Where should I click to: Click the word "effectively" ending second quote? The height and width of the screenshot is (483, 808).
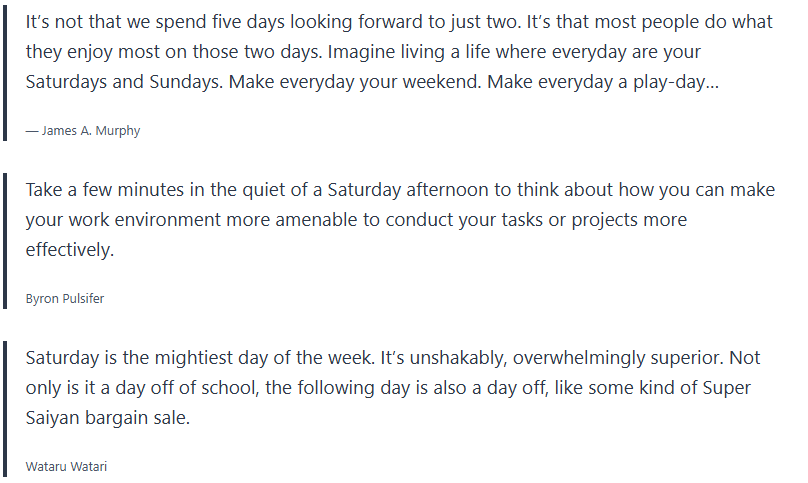tap(68, 250)
